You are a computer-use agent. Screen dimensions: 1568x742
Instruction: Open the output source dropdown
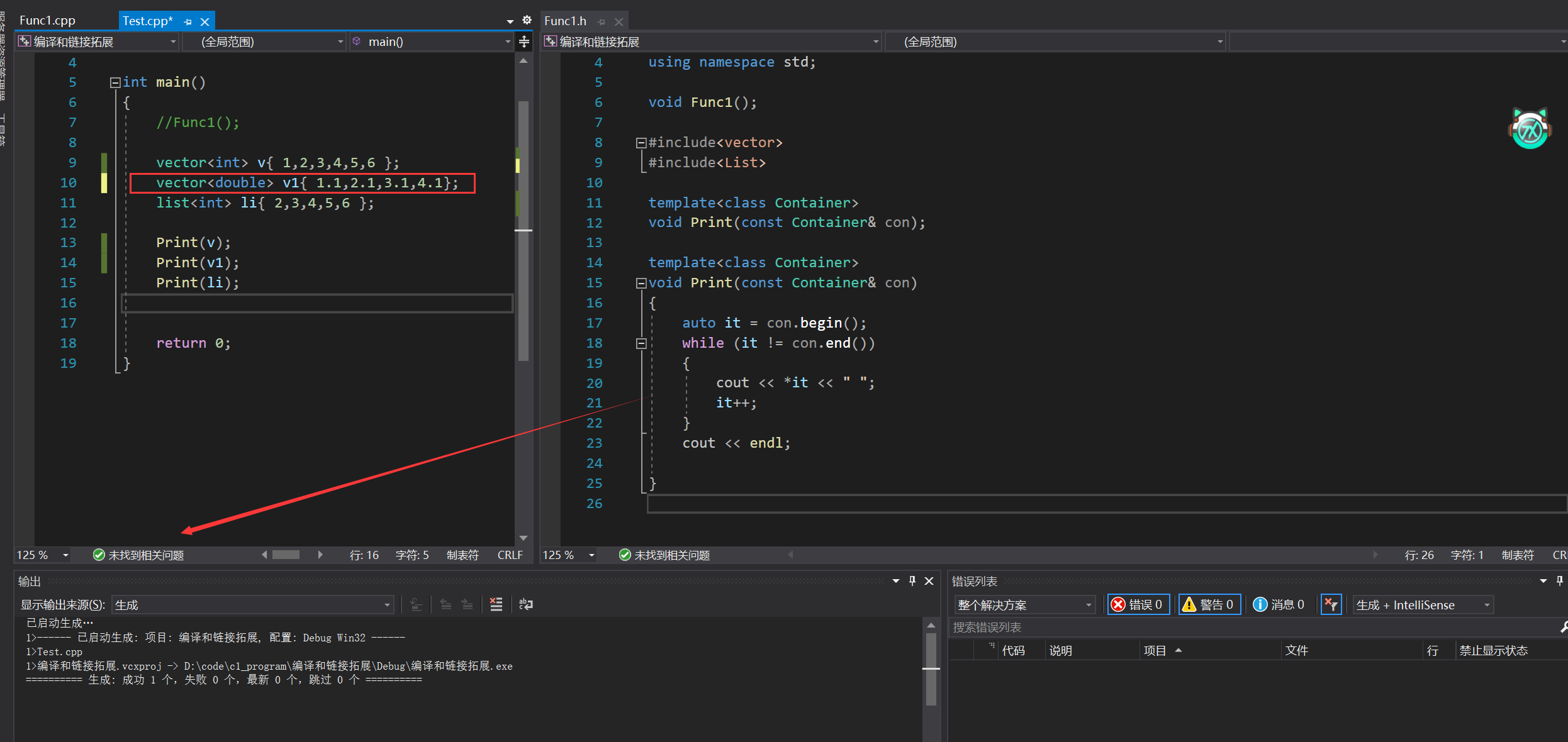252,604
